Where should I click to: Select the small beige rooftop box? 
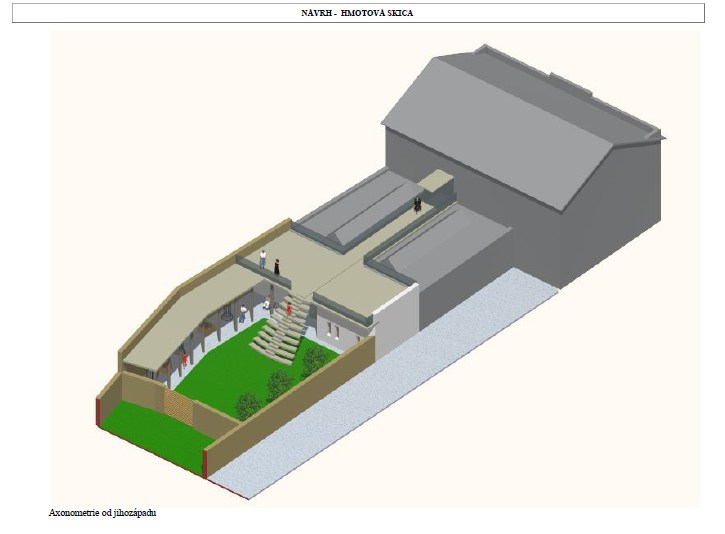point(436,181)
